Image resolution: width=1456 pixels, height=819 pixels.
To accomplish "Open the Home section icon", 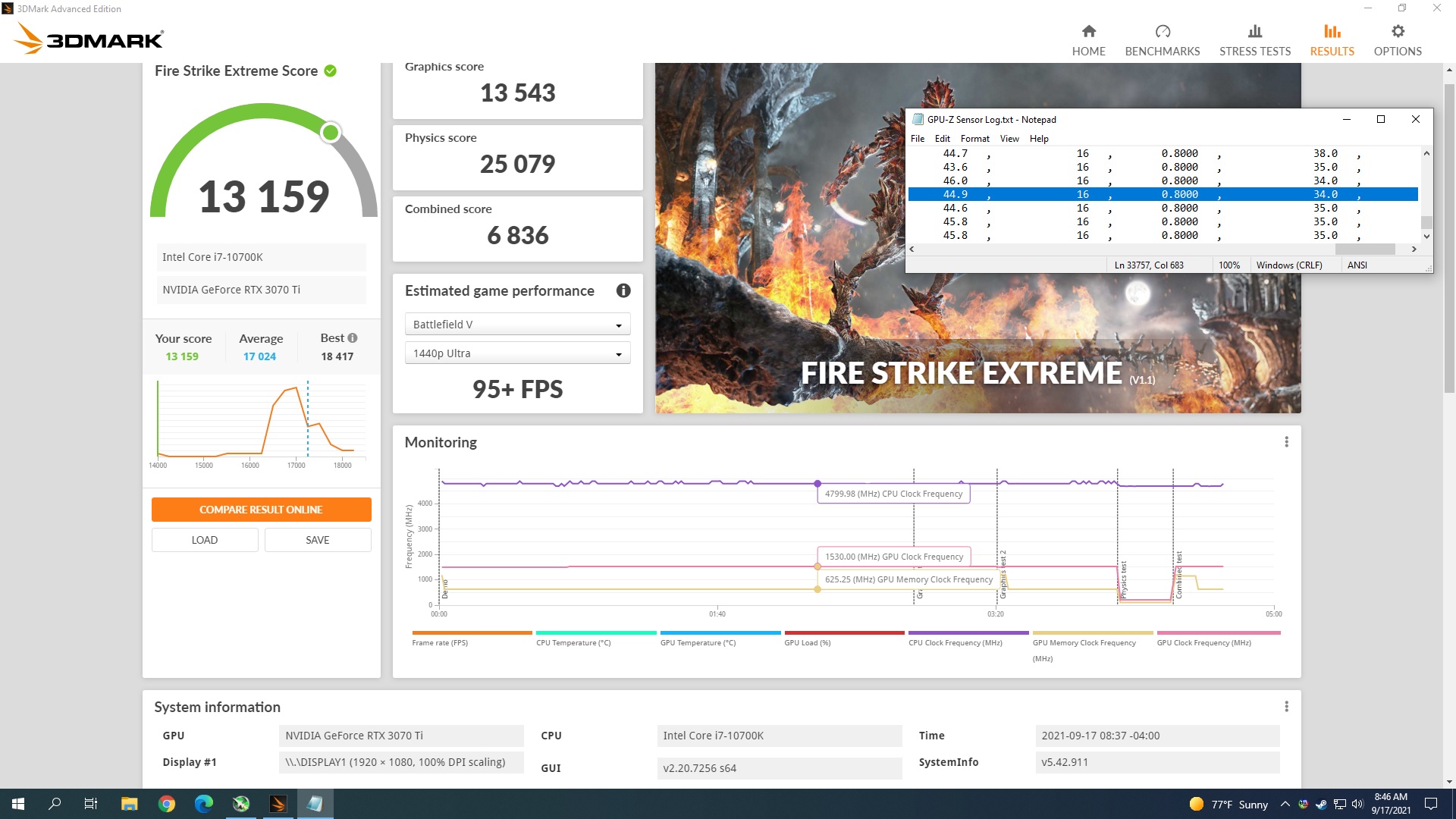I will pyautogui.click(x=1088, y=32).
